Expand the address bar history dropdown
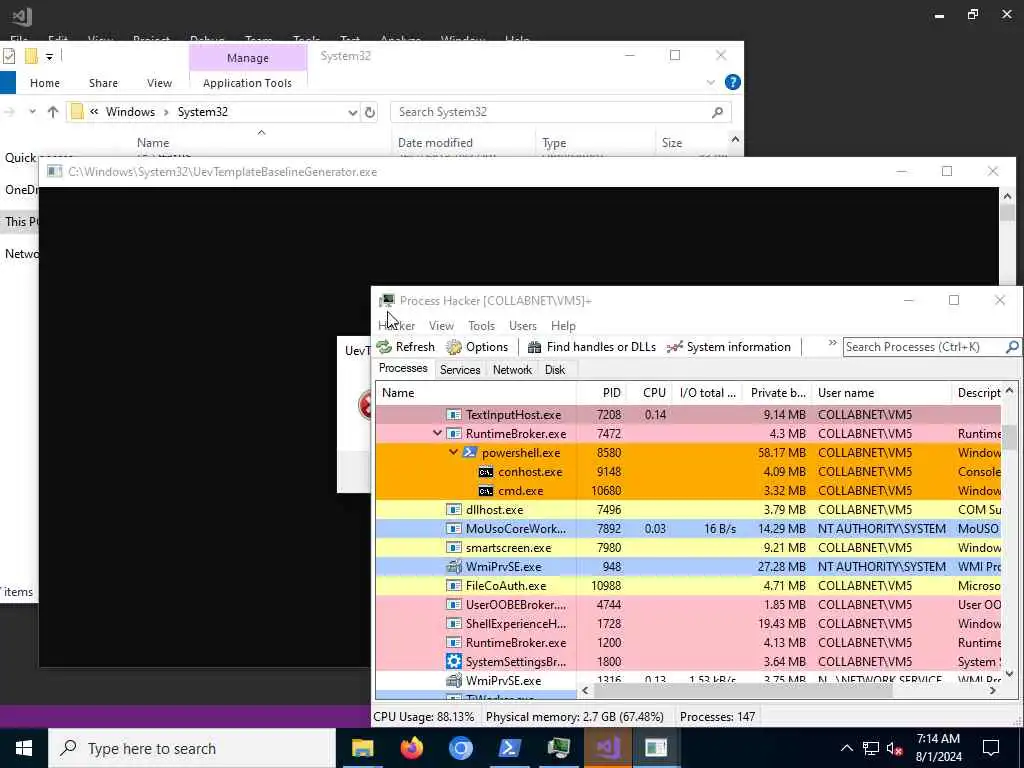Viewport: 1024px width, 768px height. [353, 112]
